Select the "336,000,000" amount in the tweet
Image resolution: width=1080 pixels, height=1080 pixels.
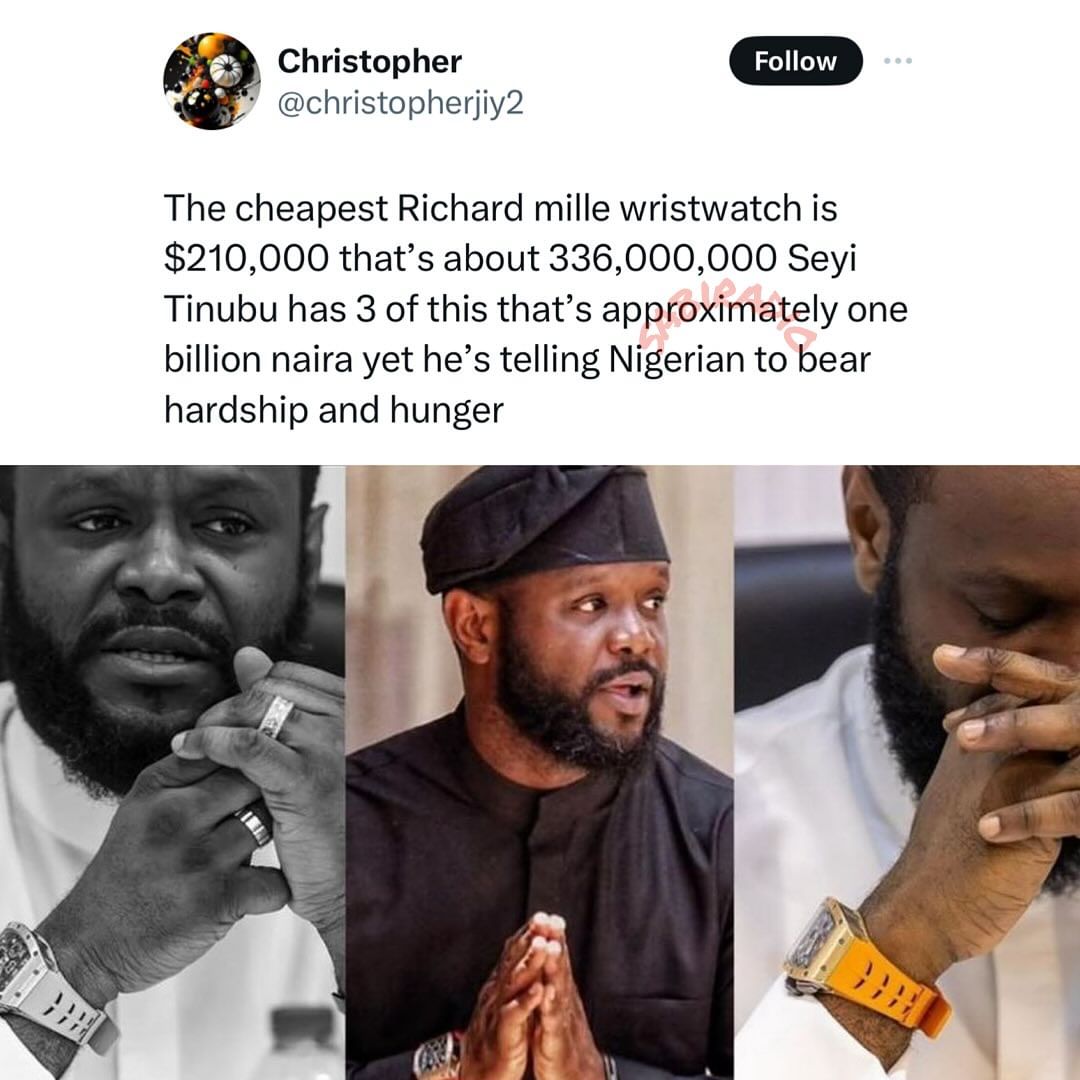[663, 258]
